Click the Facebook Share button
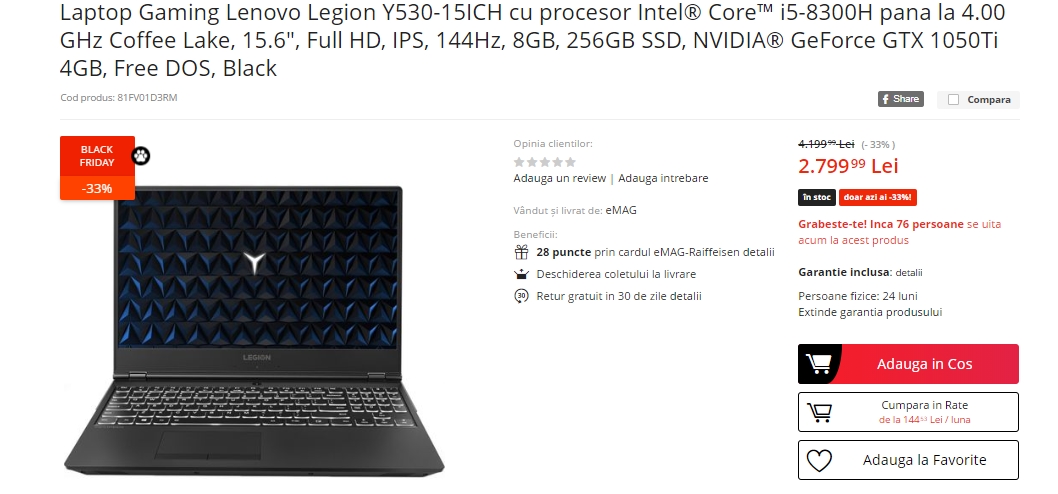 pyautogui.click(x=900, y=99)
